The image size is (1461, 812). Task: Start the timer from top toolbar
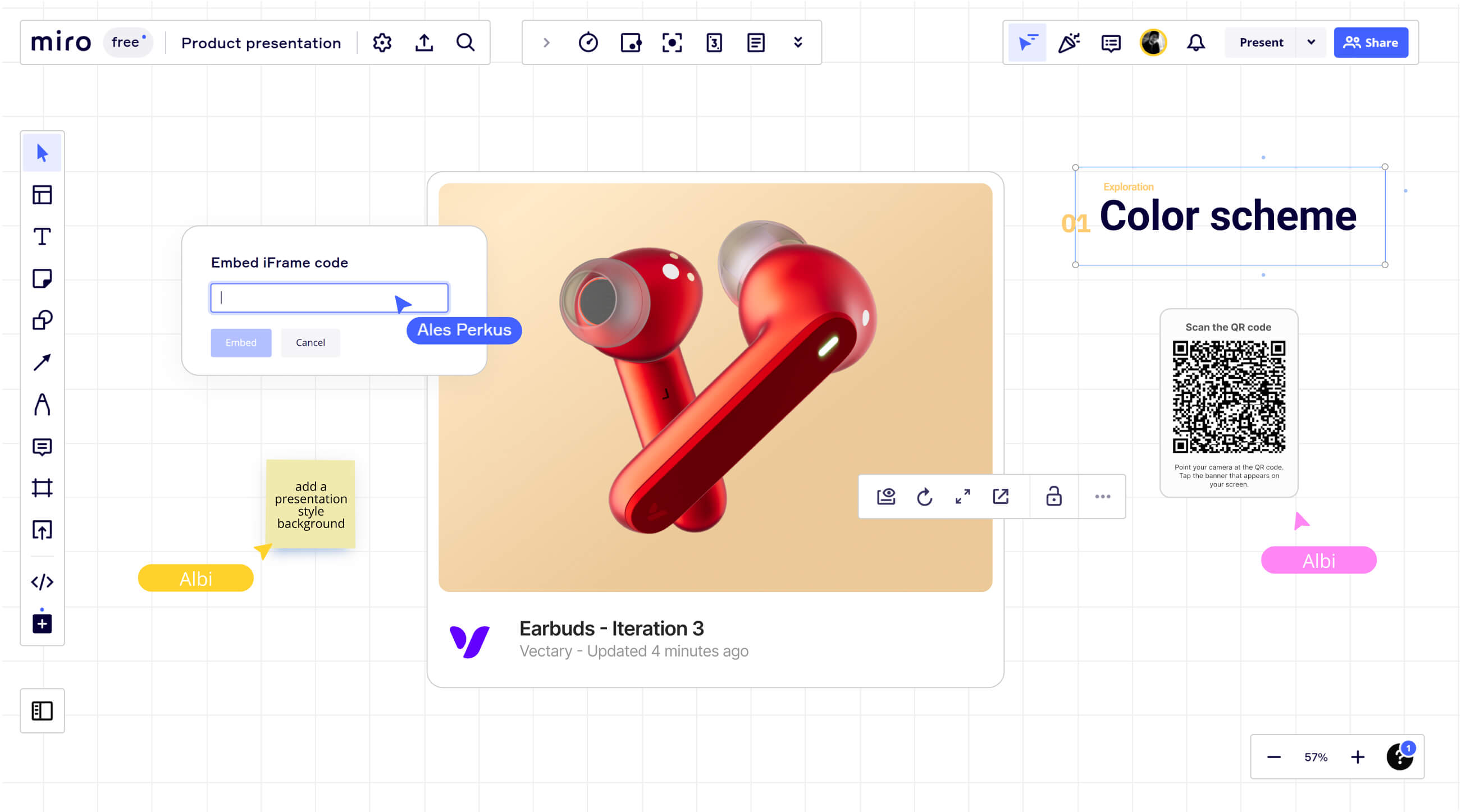pyautogui.click(x=588, y=43)
